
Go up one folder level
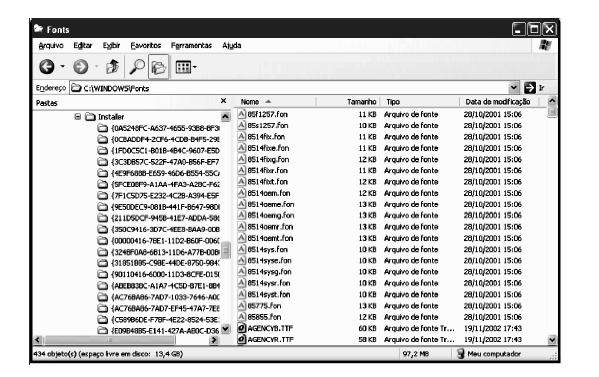point(112,67)
